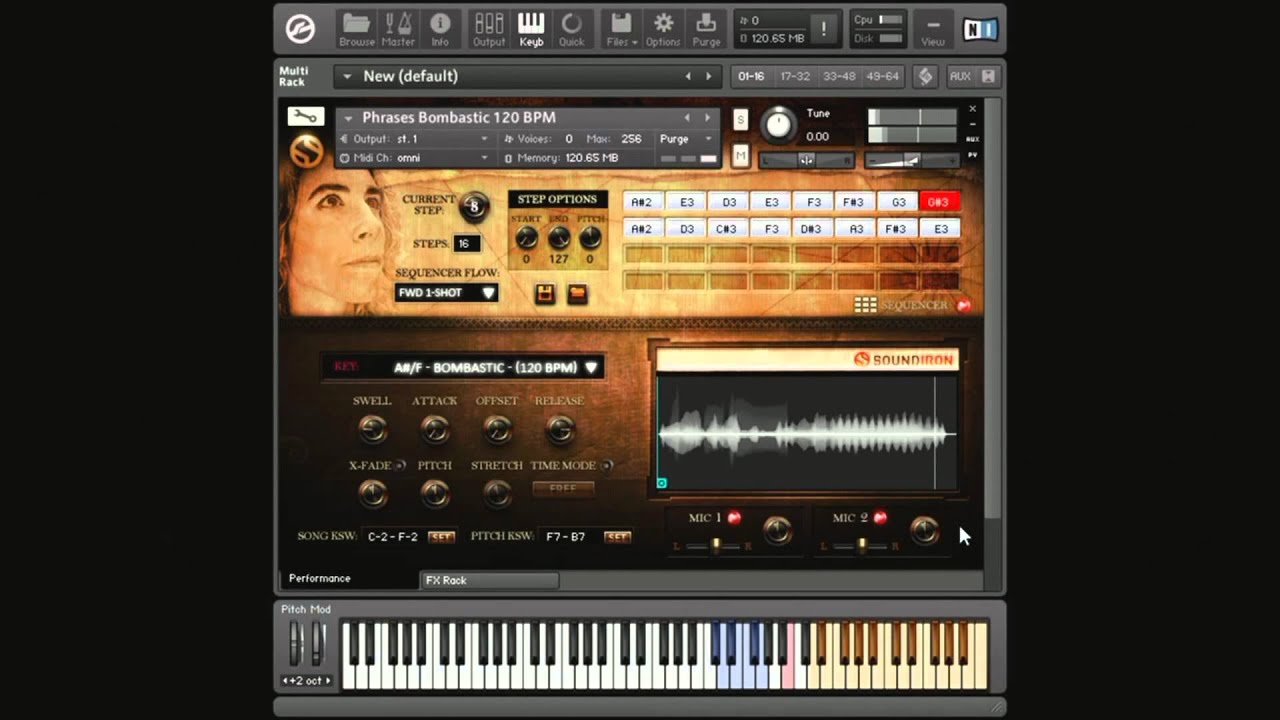1280x720 pixels.
Task: Load sequence with the folder icon
Action: coord(577,293)
